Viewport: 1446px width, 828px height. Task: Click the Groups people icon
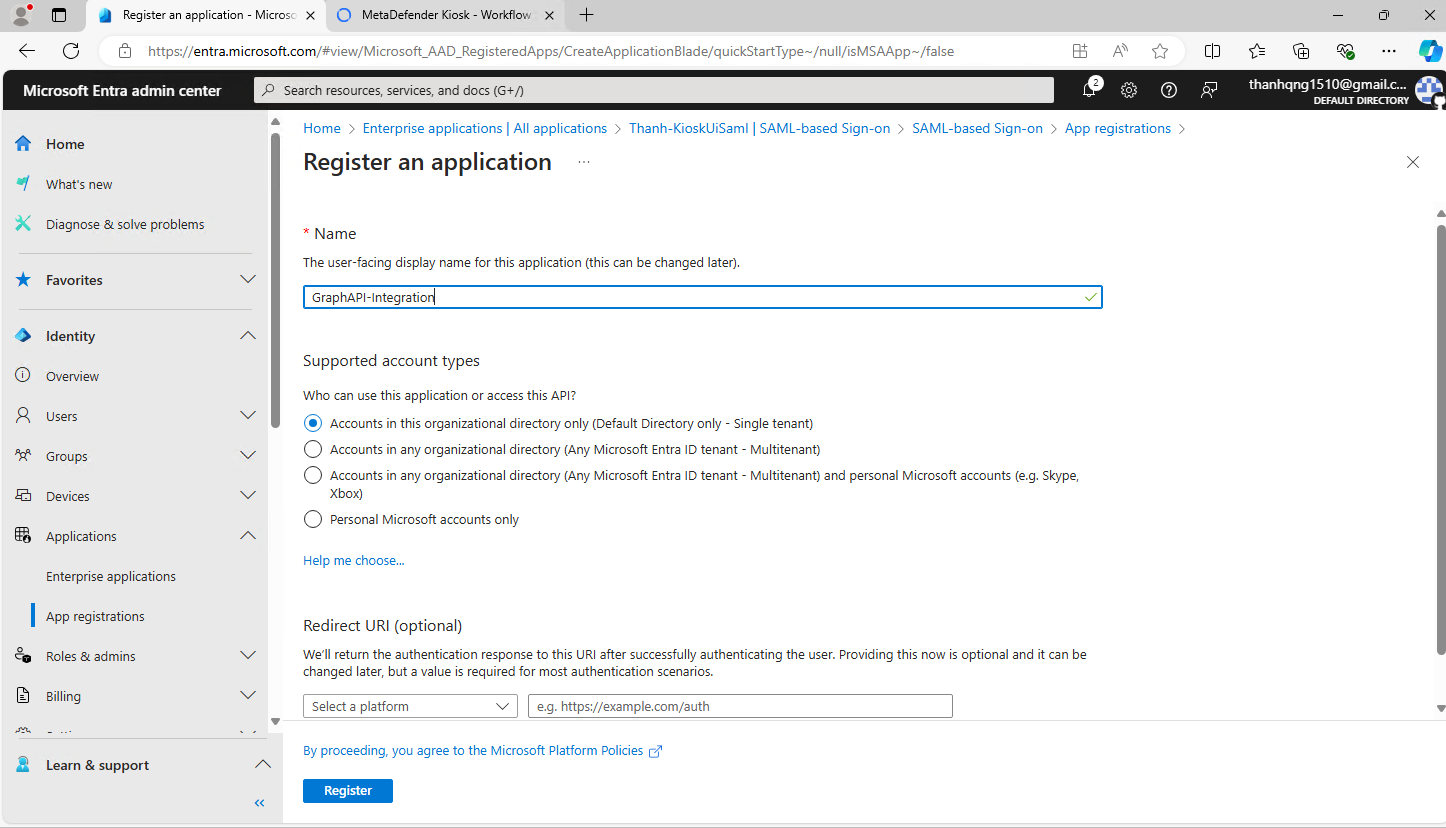23,456
